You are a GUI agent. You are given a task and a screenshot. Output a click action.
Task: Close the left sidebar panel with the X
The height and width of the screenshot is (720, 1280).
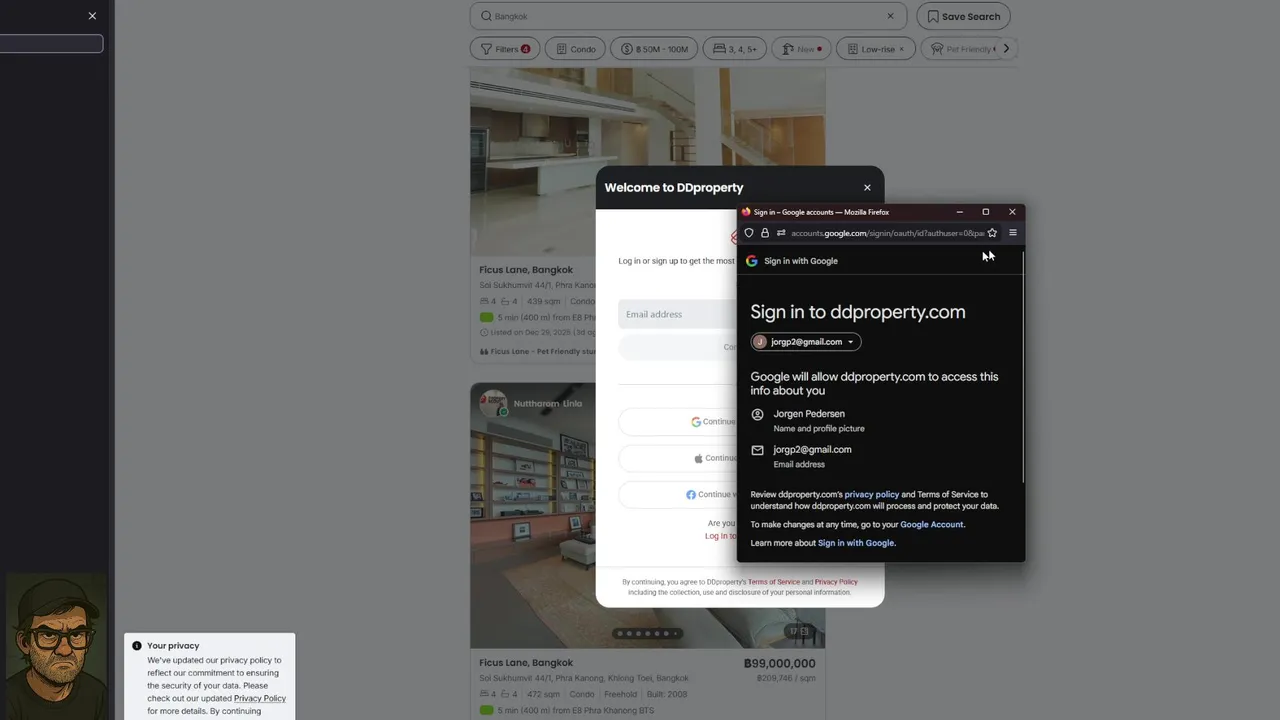pos(92,16)
